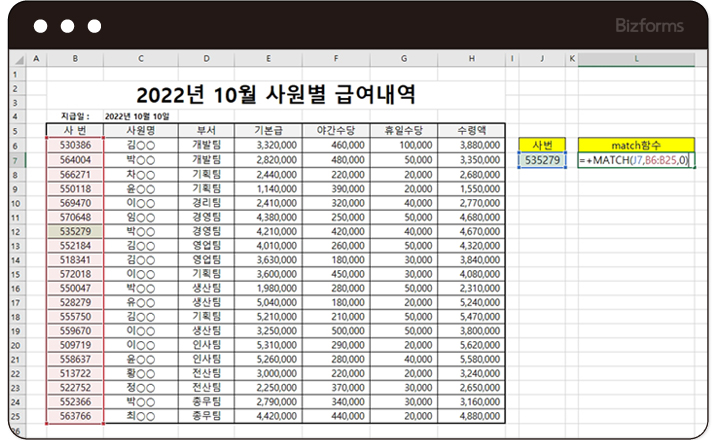
Task: Click the 기본급 column header cell
Action: [268, 130]
